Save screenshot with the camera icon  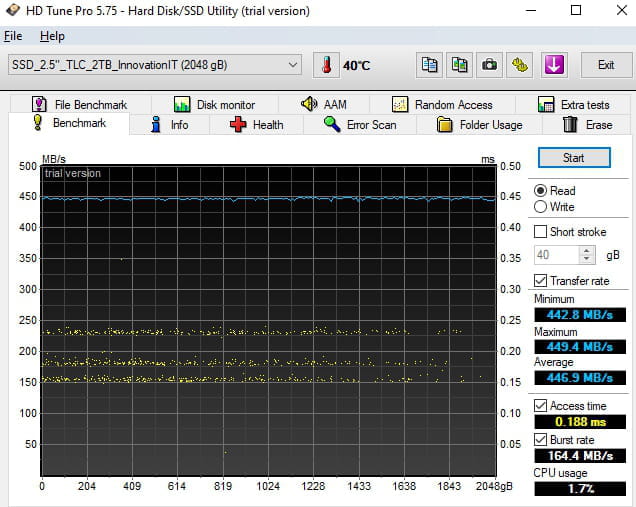pos(489,65)
